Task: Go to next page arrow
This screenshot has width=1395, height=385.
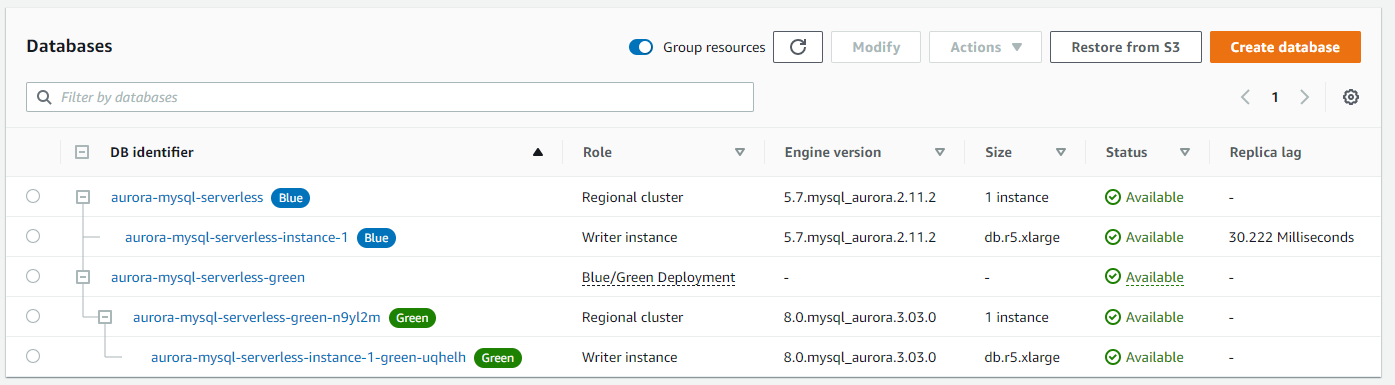Action: click(x=1304, y=97)
